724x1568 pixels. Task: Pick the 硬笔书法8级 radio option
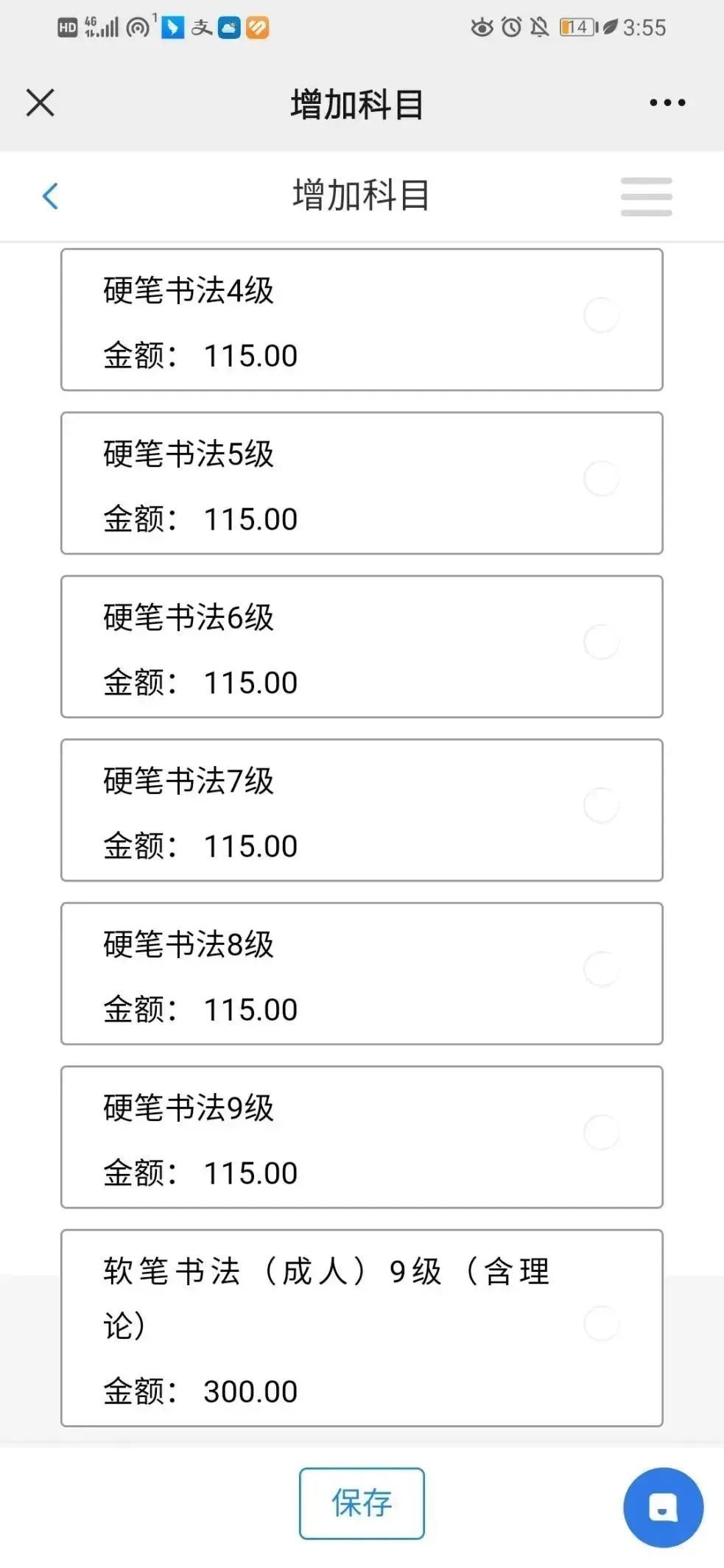point(601,969)
